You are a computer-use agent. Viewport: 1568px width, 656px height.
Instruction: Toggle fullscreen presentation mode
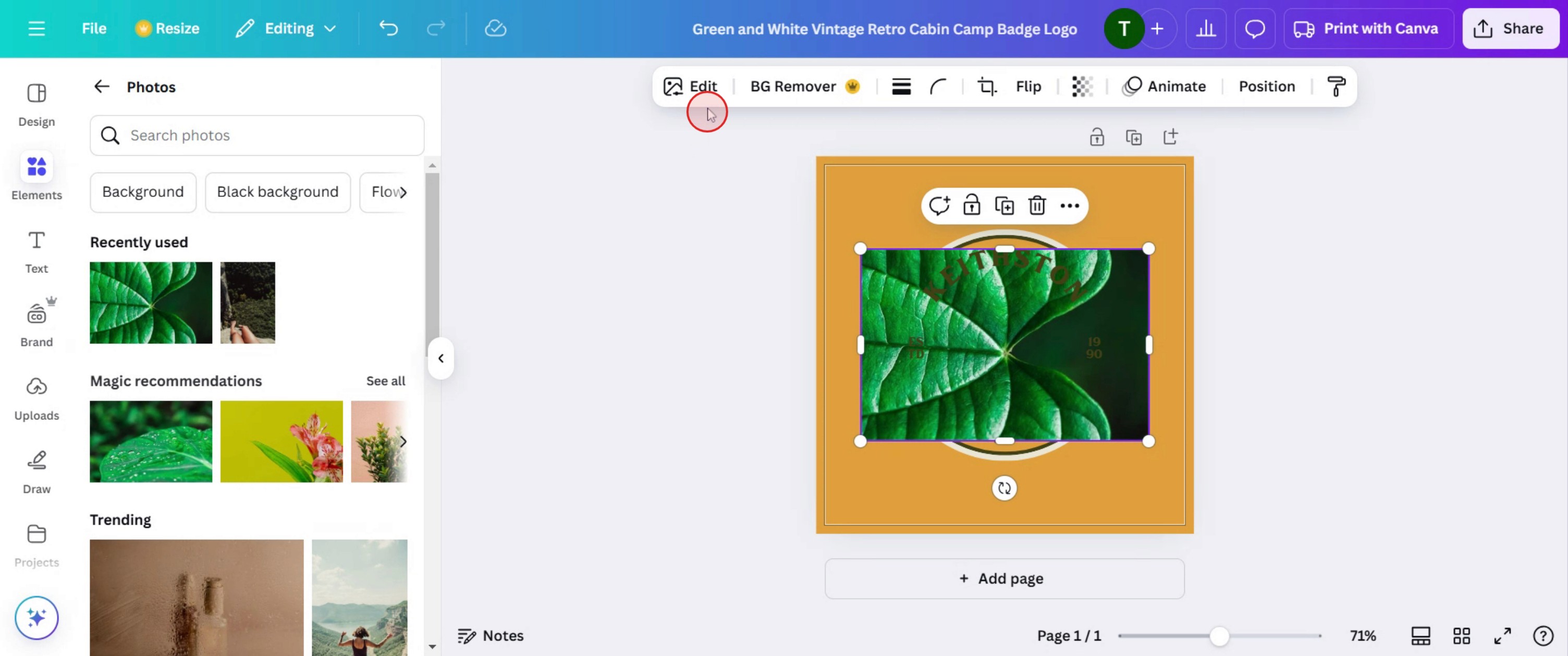click(1502, 636)
